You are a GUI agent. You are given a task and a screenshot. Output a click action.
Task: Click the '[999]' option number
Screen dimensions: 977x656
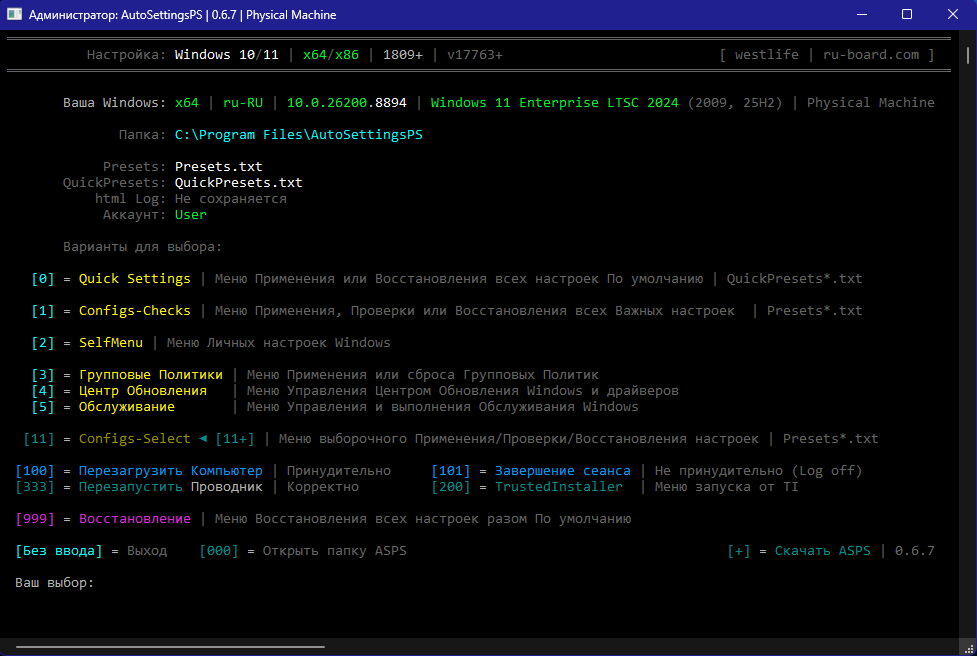tap(35, 519)
